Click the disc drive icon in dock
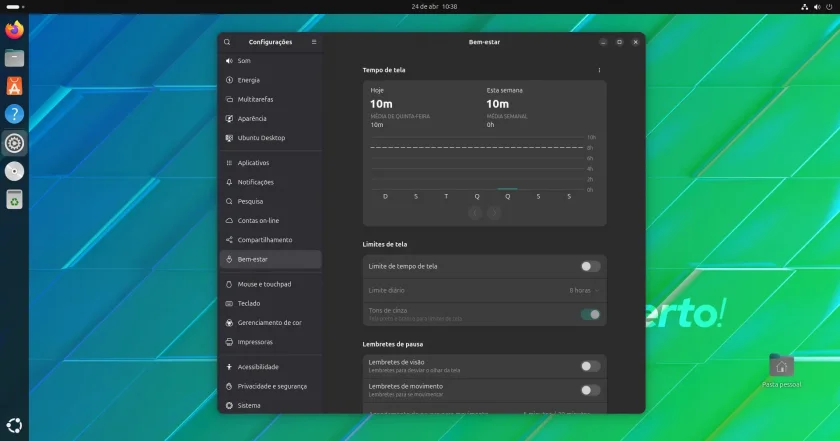 [x=14, y=171]
